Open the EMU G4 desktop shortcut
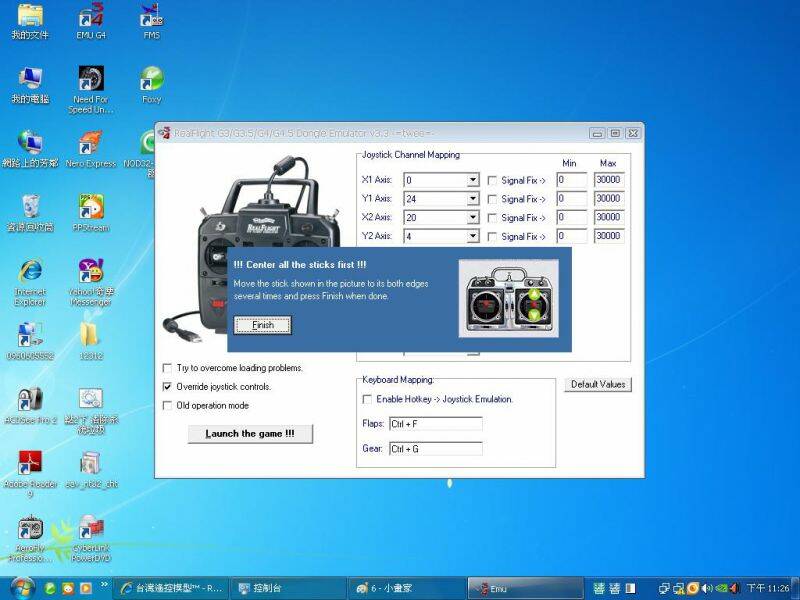This screenshot has width=800, height=600. click(x=91, y=20)
